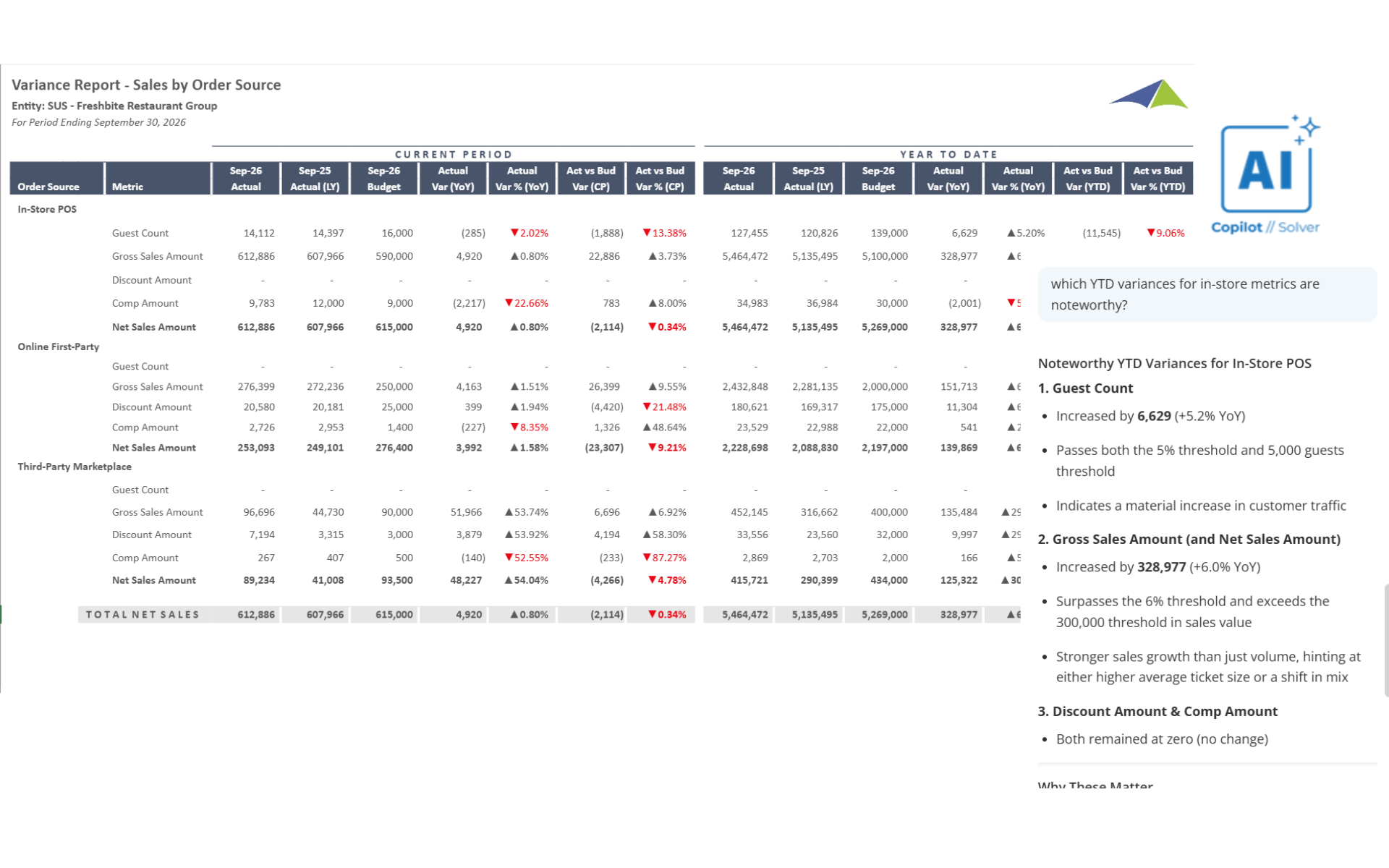Click the Metric column header

click(127, 187)
